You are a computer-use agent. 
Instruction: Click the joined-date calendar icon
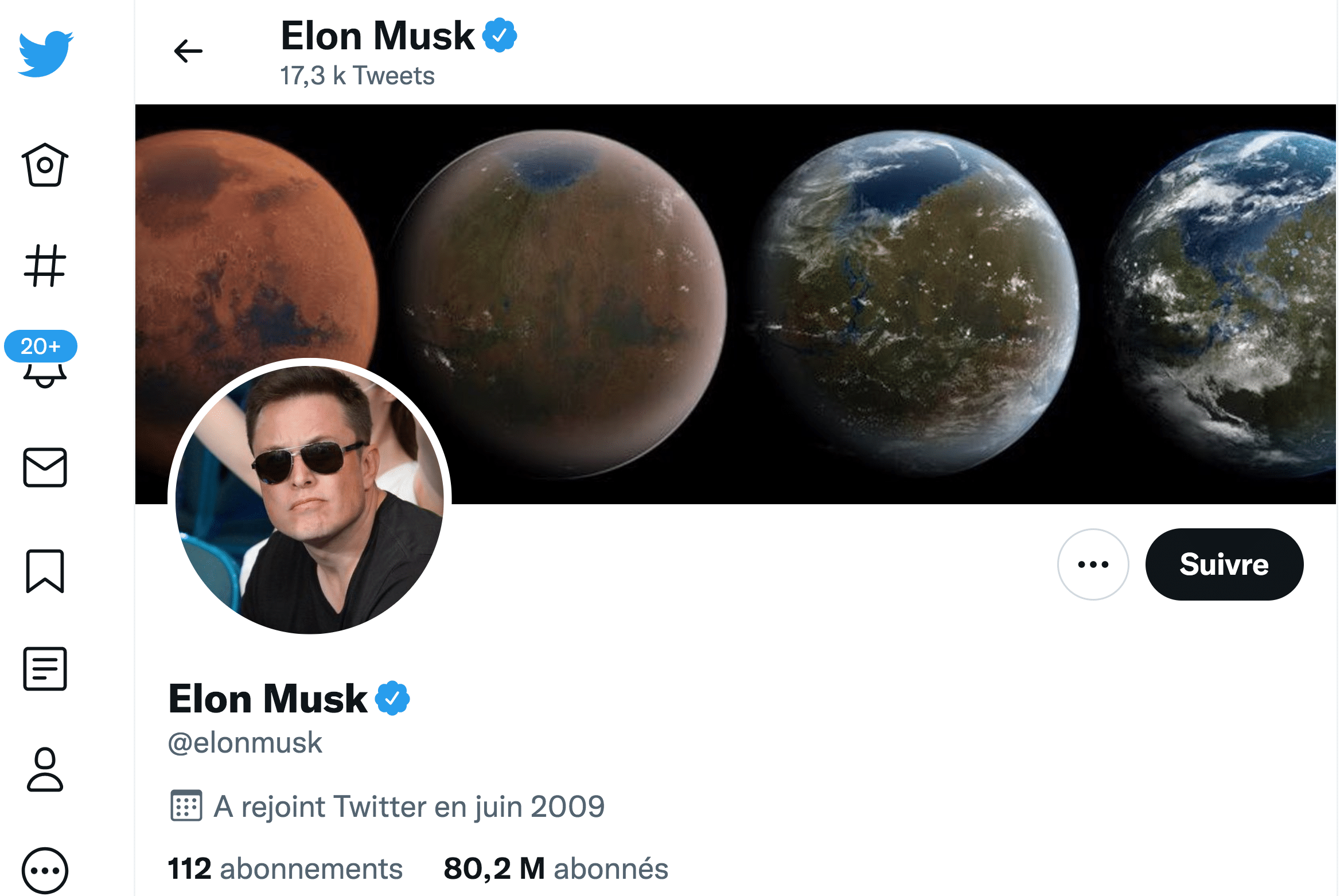coord(186,806)
